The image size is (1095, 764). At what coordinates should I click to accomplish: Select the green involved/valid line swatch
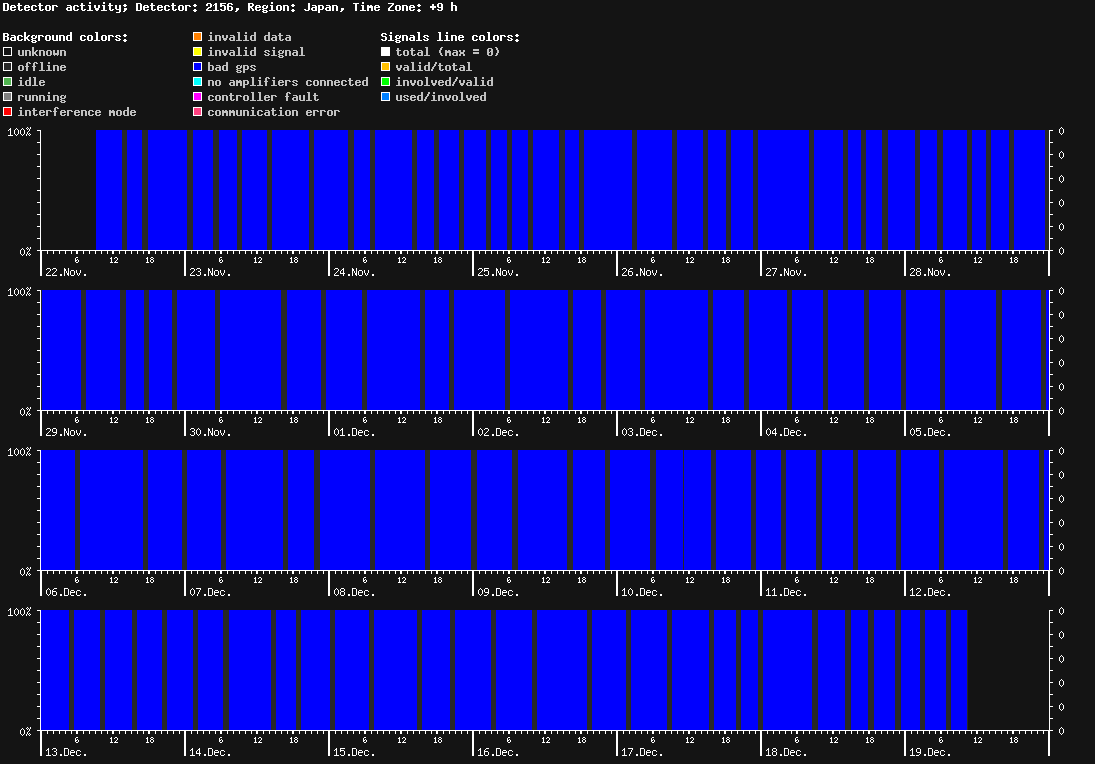(386, 82)
